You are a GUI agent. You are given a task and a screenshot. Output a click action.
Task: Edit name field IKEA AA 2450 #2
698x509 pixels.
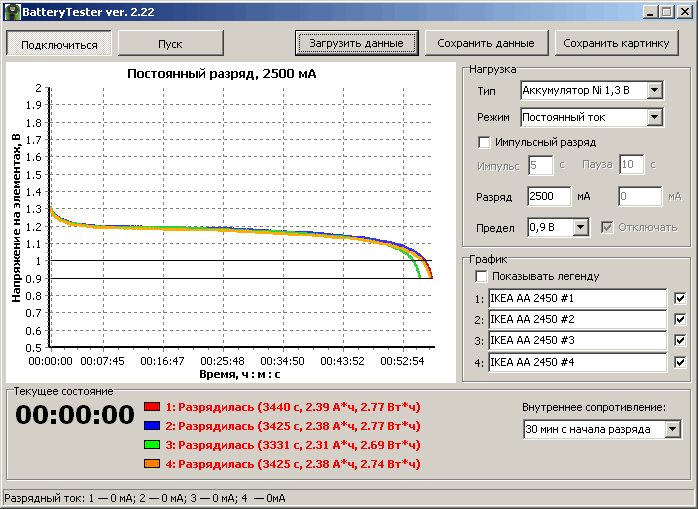pos(577,319)
